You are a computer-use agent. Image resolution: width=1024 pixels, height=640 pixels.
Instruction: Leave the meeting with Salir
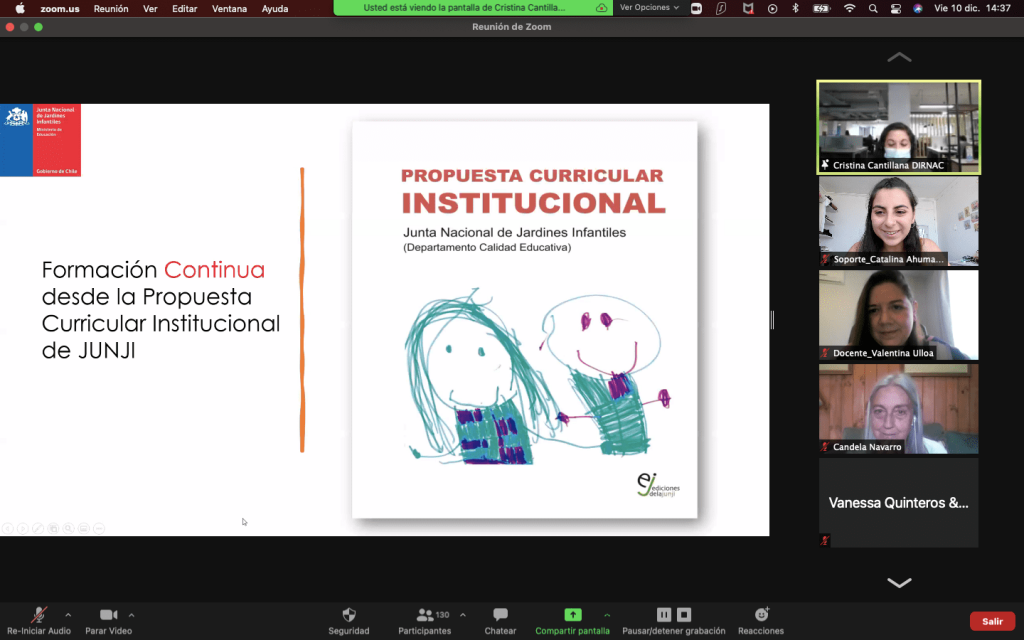992,621
